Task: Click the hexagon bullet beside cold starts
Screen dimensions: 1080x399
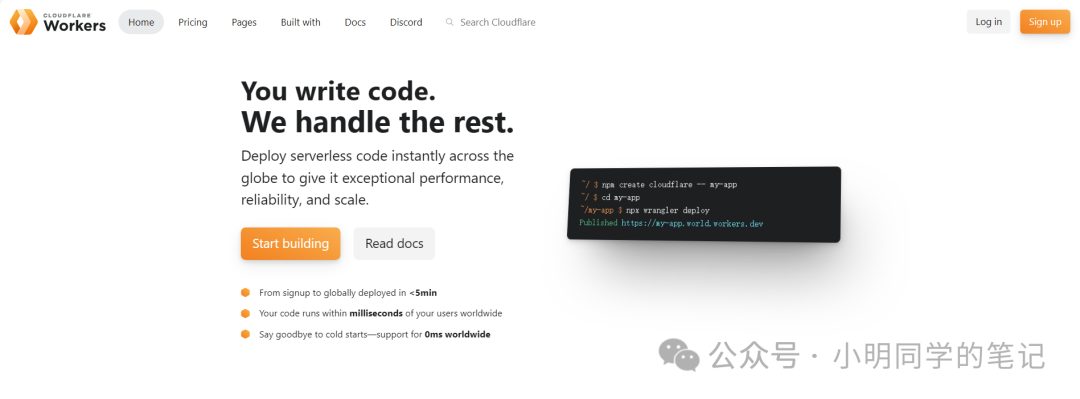Action: tap(245, 334)
